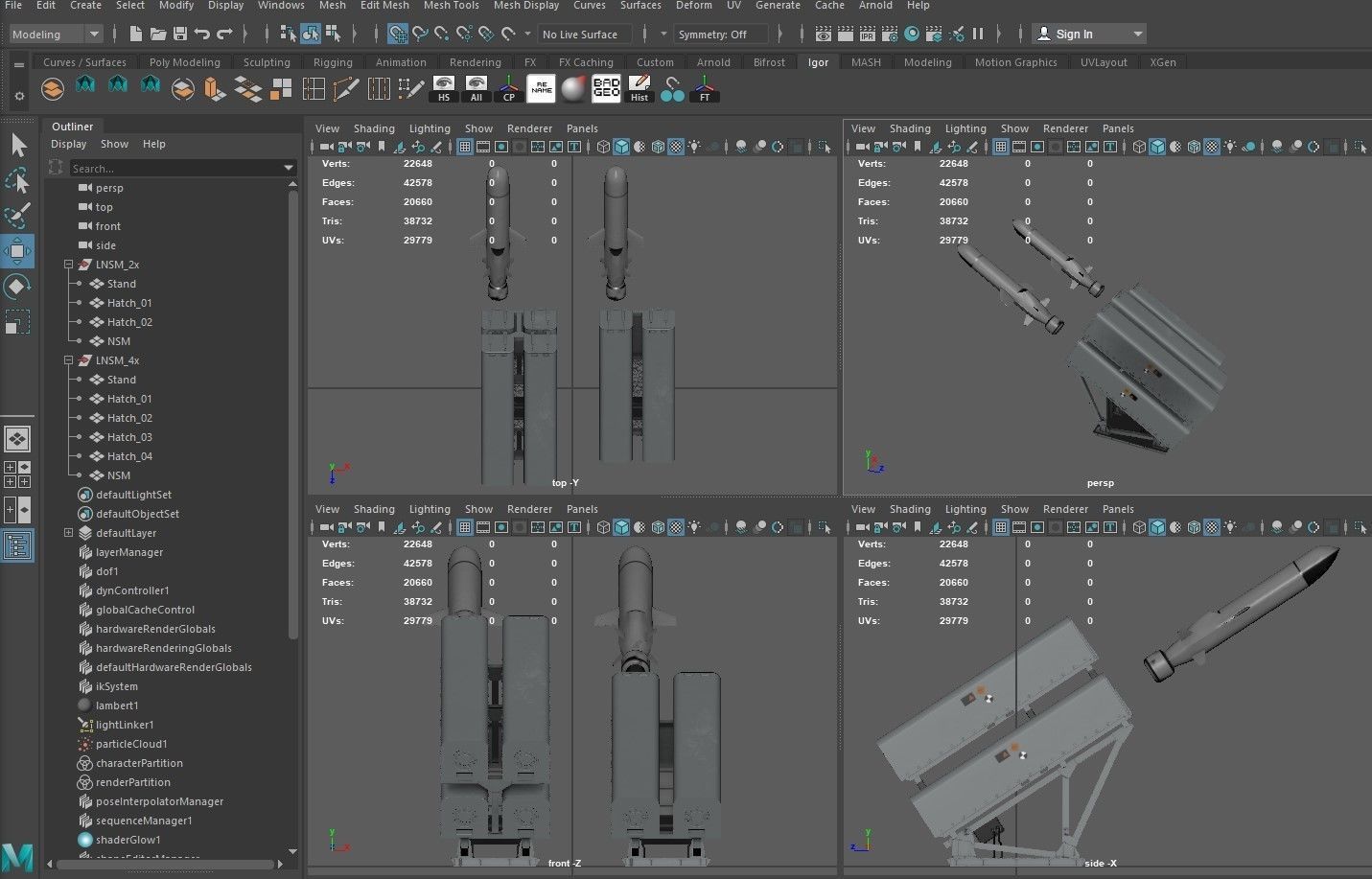The width and height of the screenshot is (1372, 879).
Task: Save the scene with the floppy icon
Action: (180, 35)
